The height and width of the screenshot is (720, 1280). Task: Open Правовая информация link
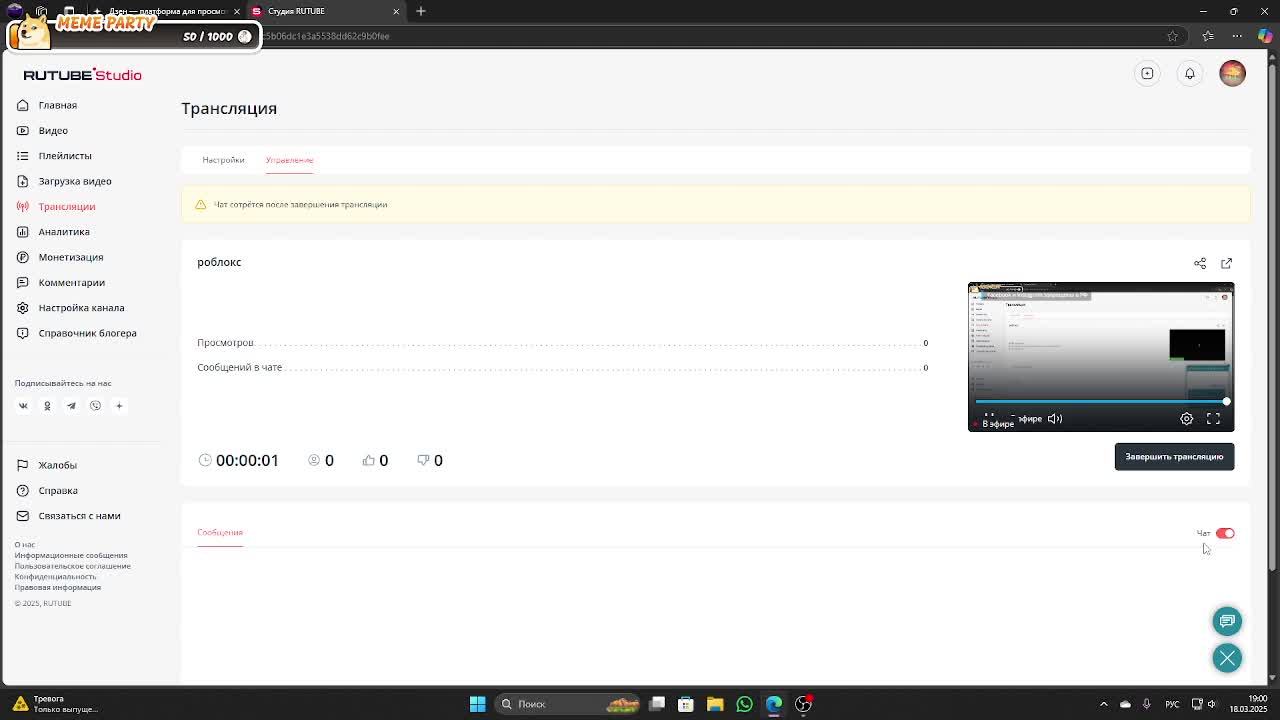[x=57, y=587]
